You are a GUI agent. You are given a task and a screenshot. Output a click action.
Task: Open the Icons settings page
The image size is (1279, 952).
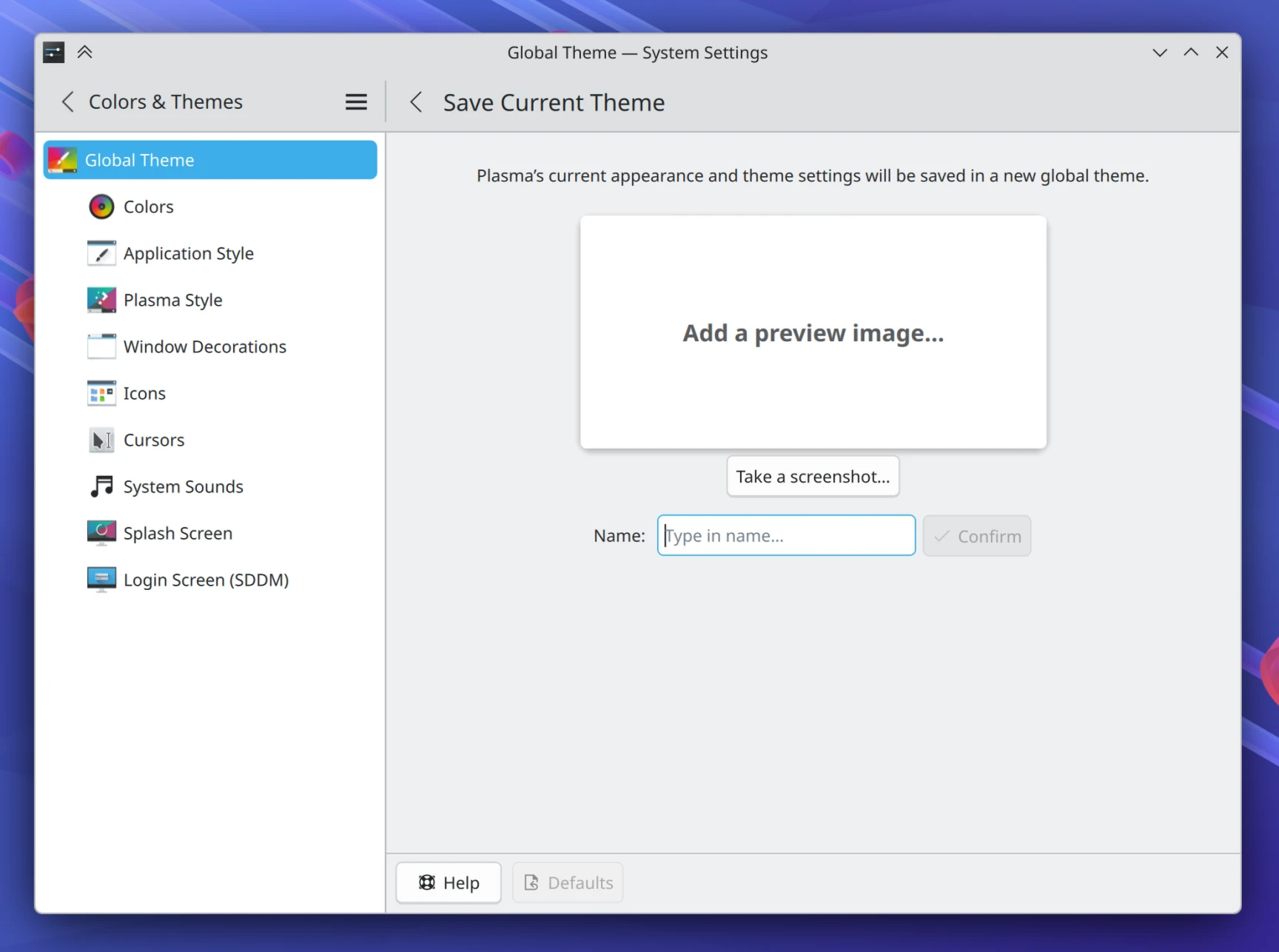(144, 393)
